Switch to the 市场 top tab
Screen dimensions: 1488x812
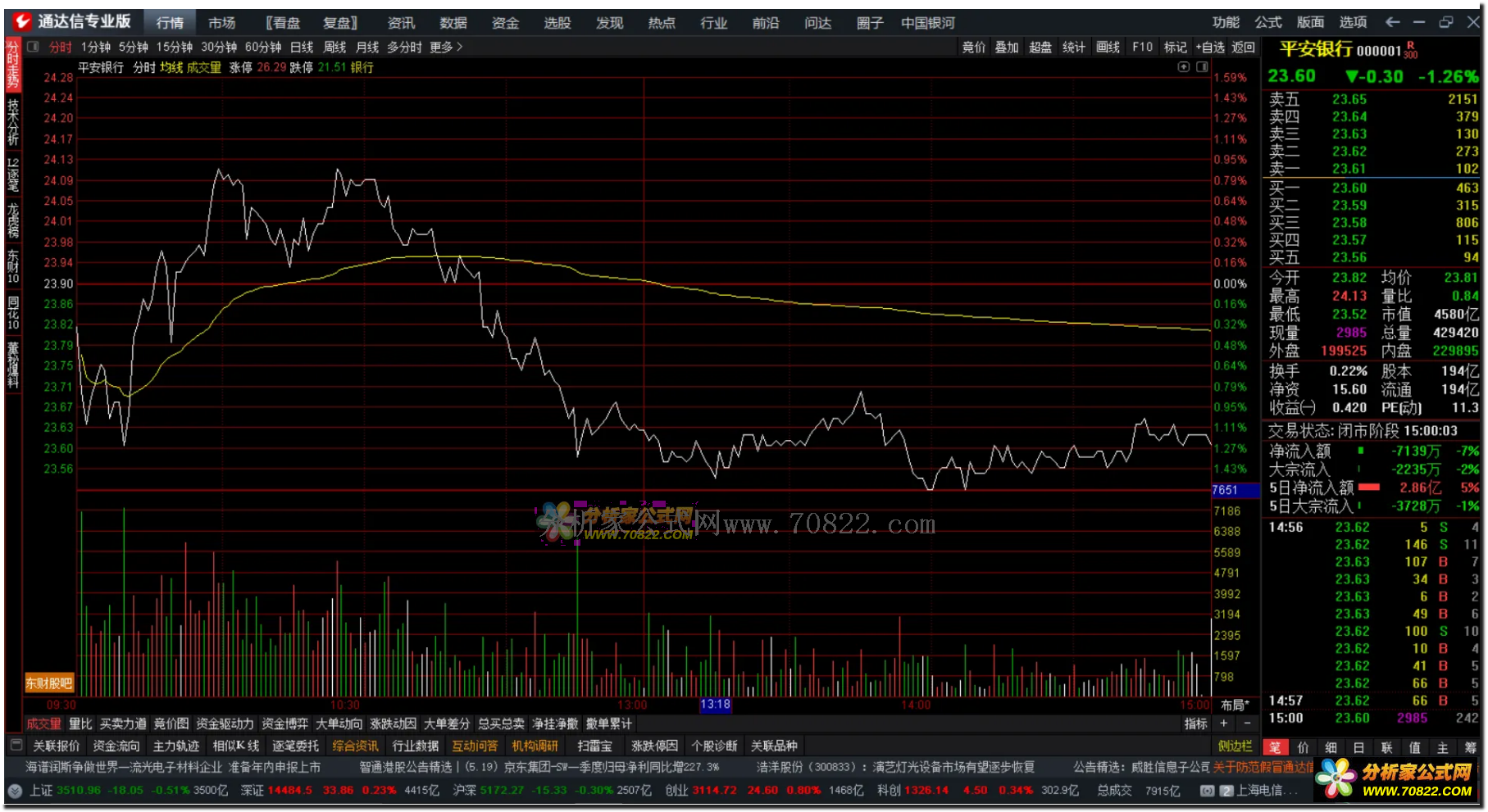(221, 23)
